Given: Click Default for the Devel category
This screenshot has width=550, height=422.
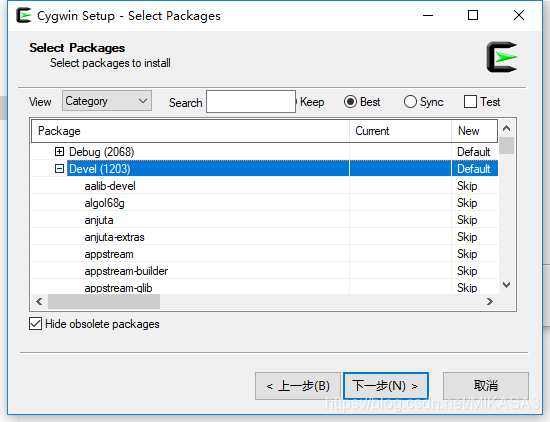Looking at the screenshot, I should pos(474,169).
